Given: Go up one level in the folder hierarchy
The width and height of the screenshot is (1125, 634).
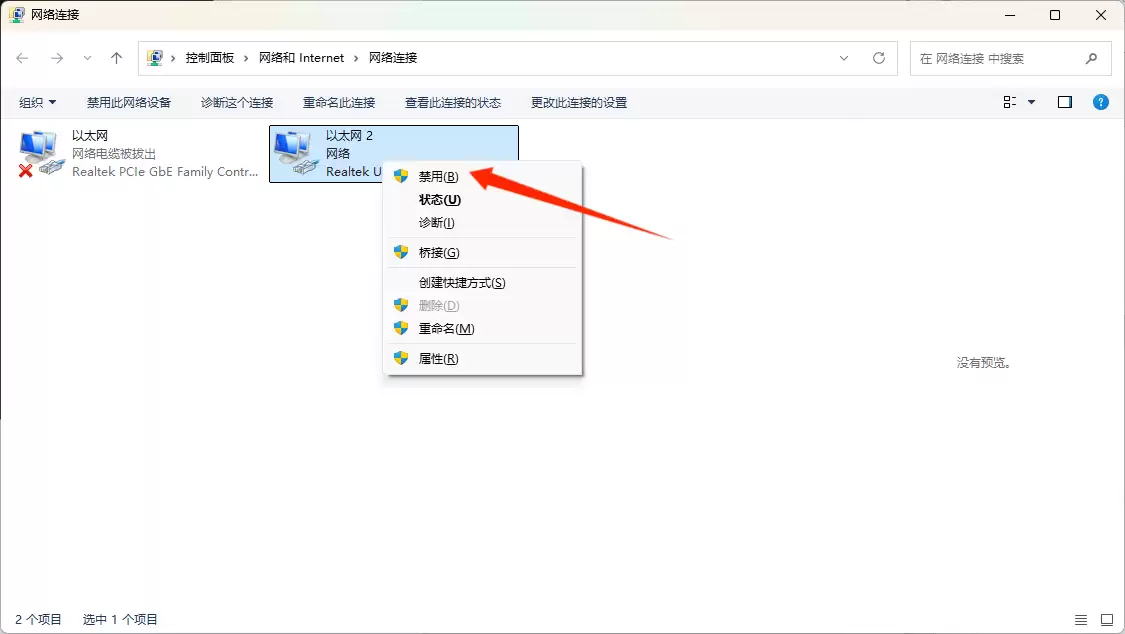Looking at the screenshot, I should pyautogui.click(x=116, y=58).
